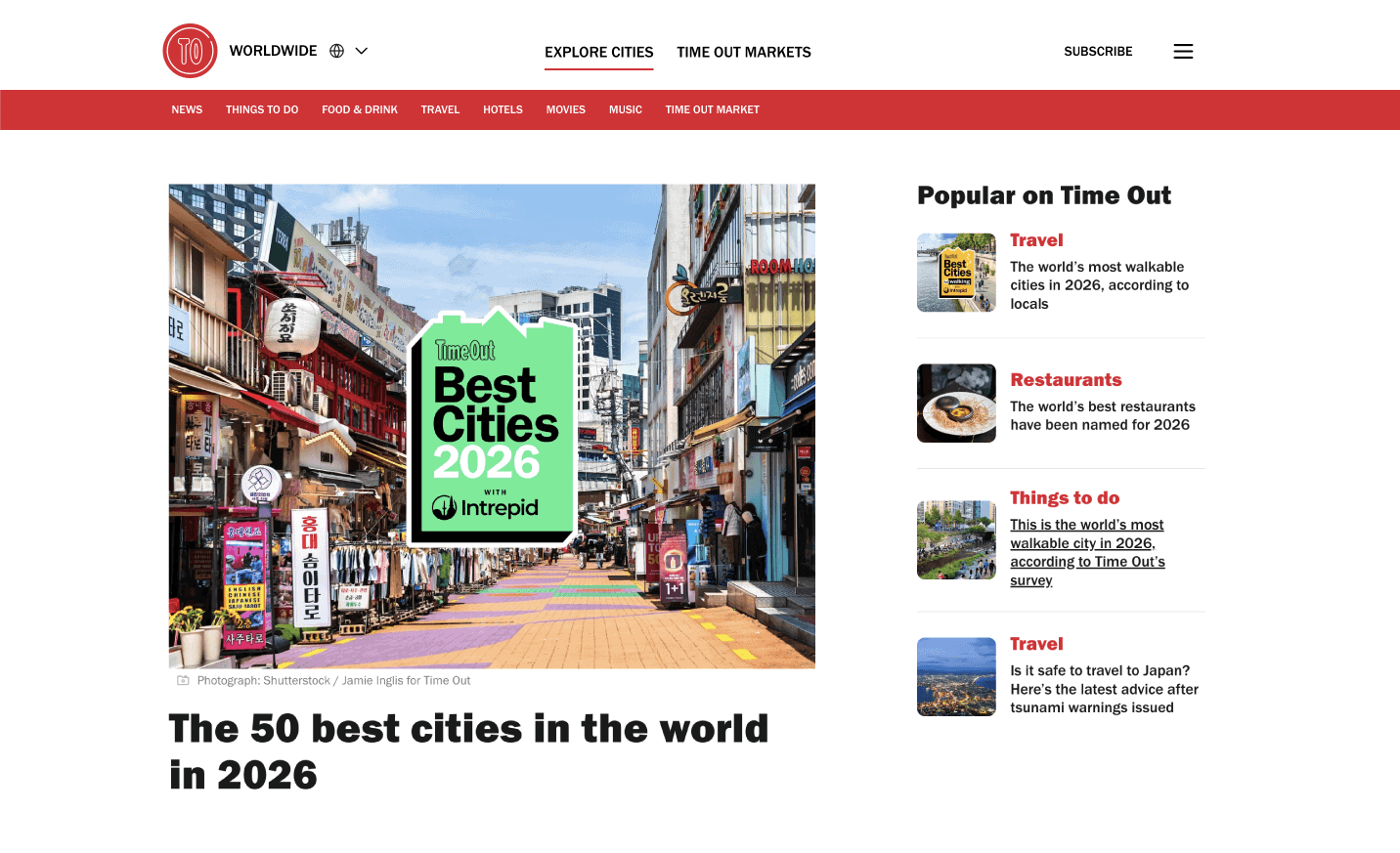Screen dimensions: 1400x853
Task: Click the globe icon beside Worldwide
Action: point(336,51)
